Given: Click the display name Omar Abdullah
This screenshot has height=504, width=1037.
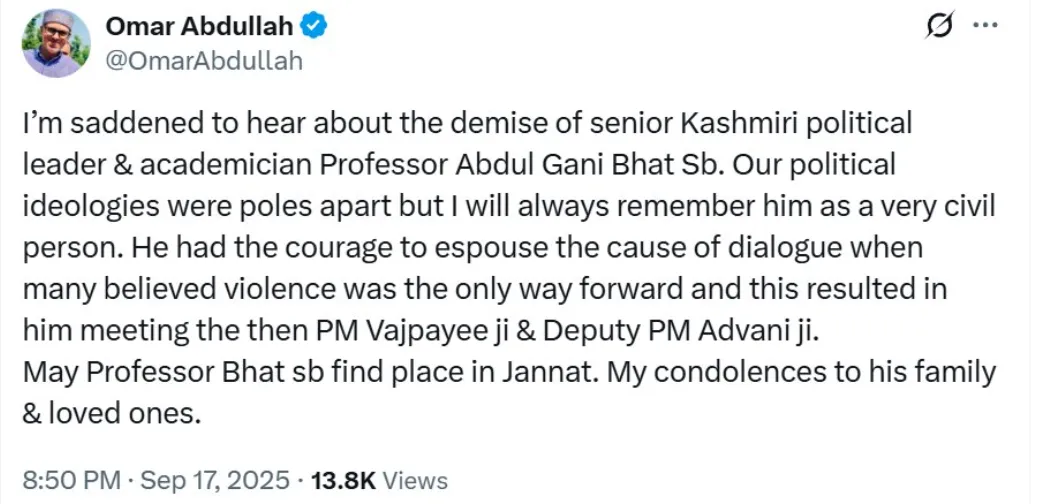Looking at the screenshot, I should point(203,29).
